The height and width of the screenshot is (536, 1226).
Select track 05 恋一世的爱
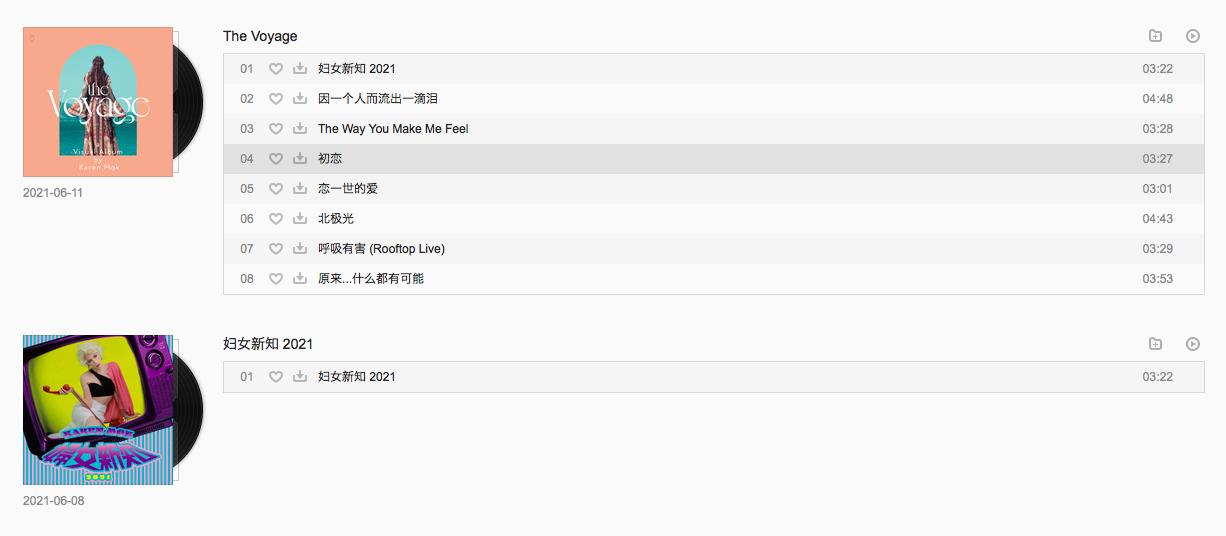714,189
